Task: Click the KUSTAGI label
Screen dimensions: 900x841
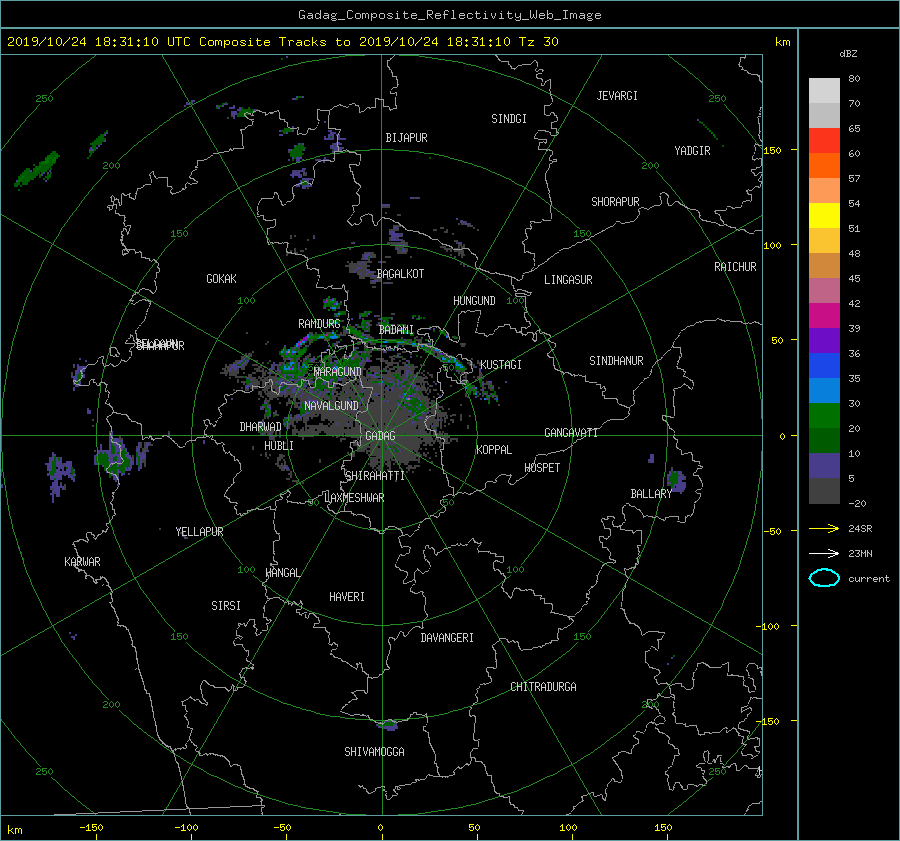Action: coord(501,365)
